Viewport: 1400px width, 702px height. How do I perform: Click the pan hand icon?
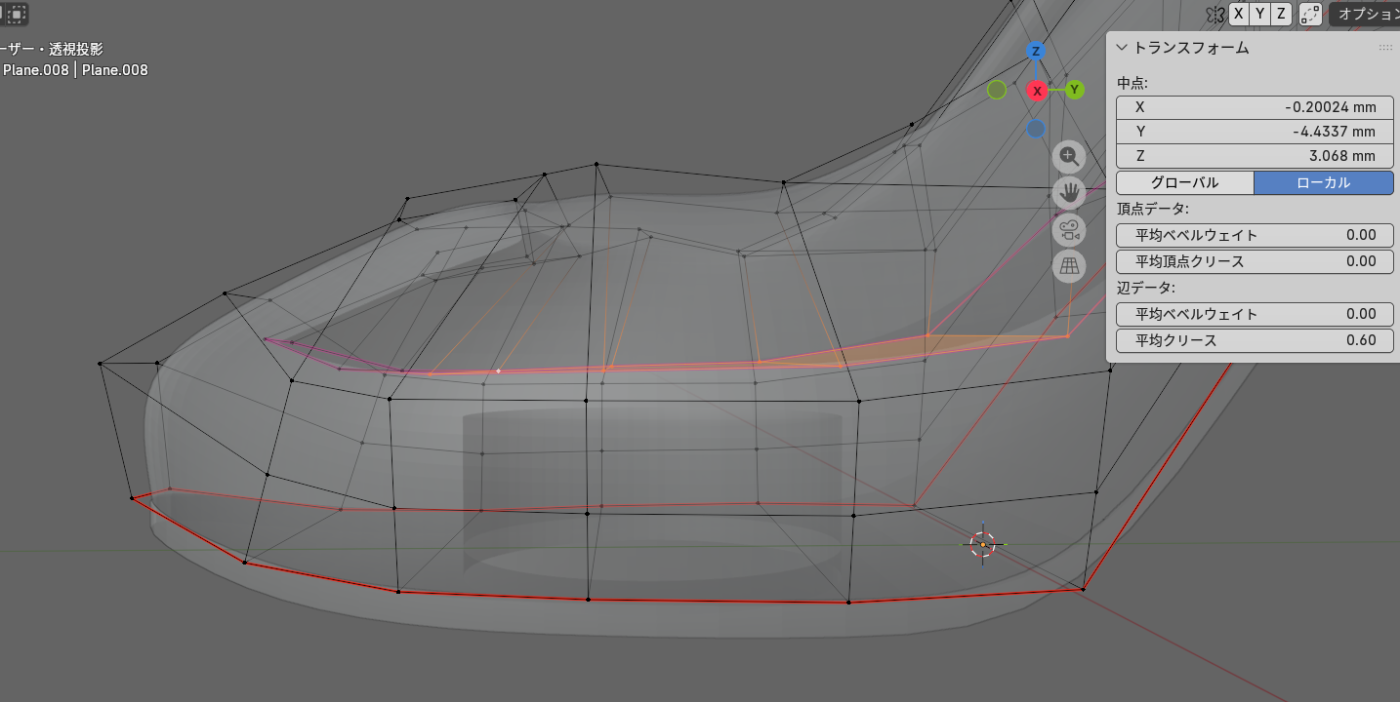coord(1069,192)
